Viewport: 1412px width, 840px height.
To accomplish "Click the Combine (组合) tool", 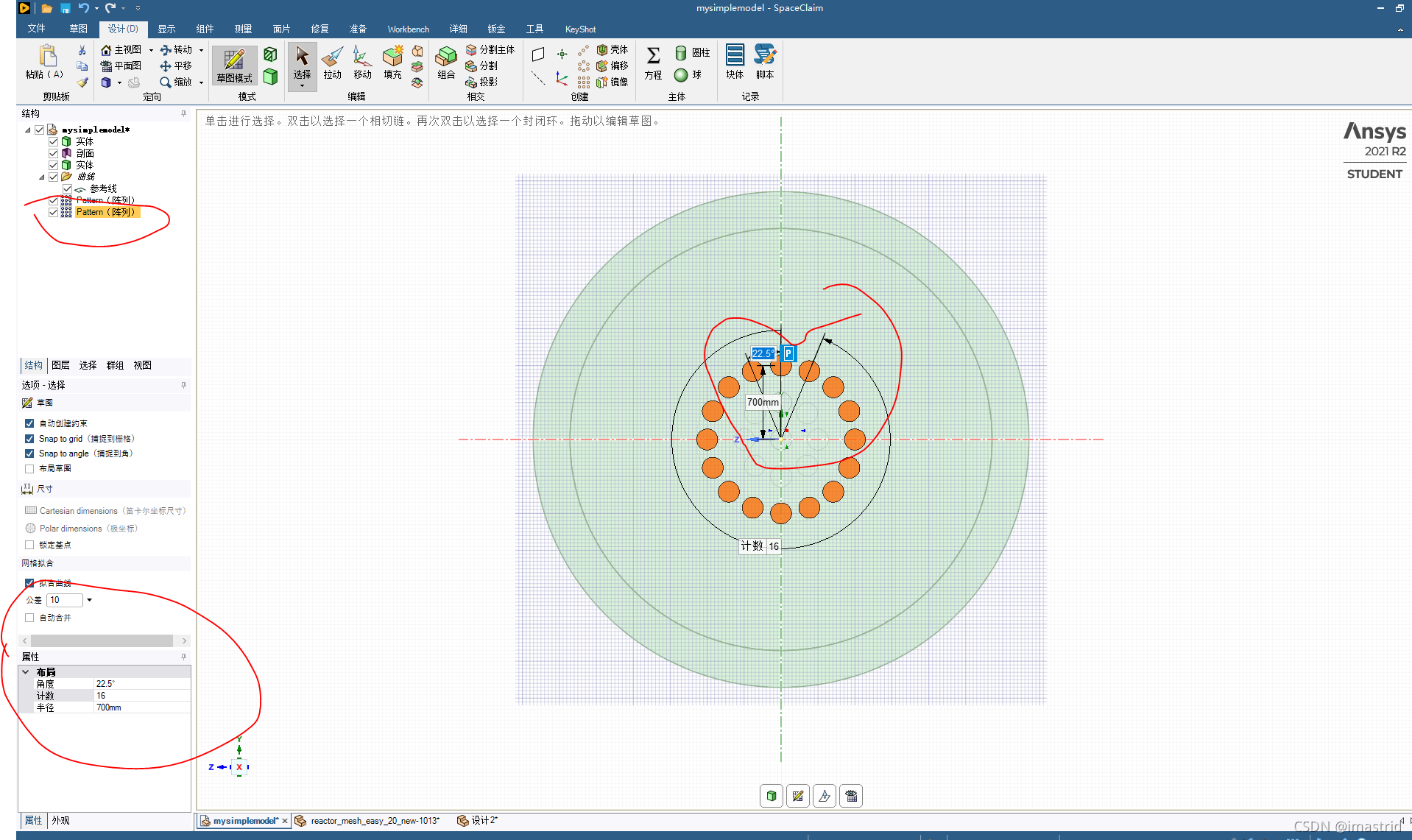I will click(x=446, y=63).
